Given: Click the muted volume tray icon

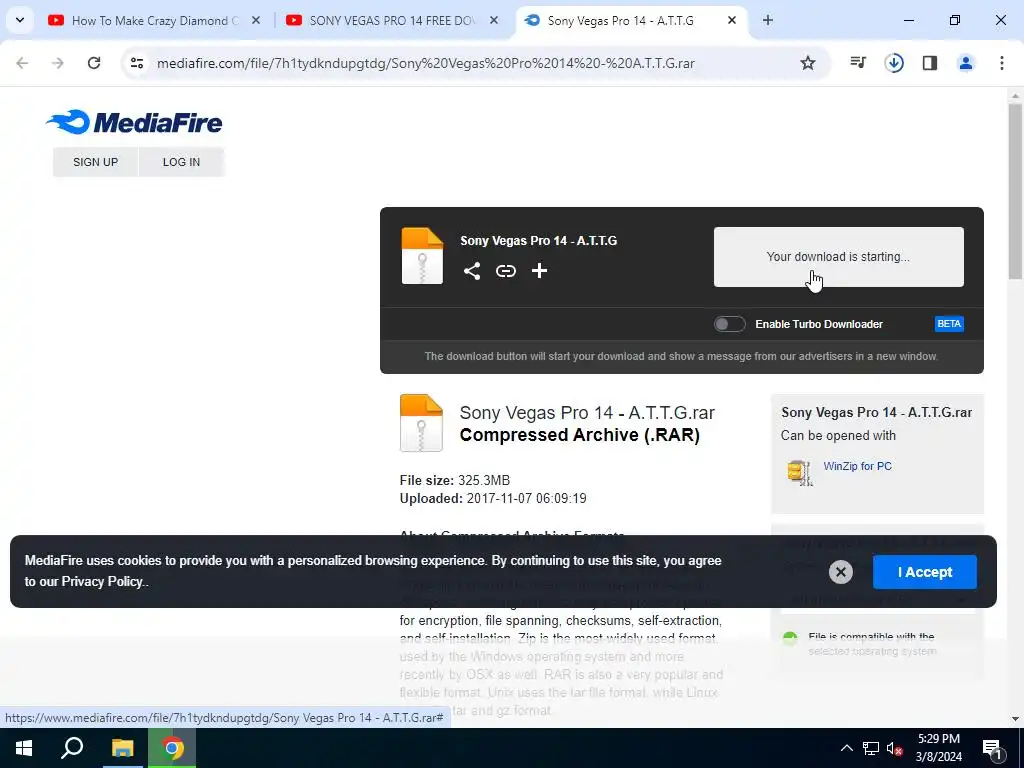Looking at the screenshot, I should pyautogui.click(x=894, y=748).
